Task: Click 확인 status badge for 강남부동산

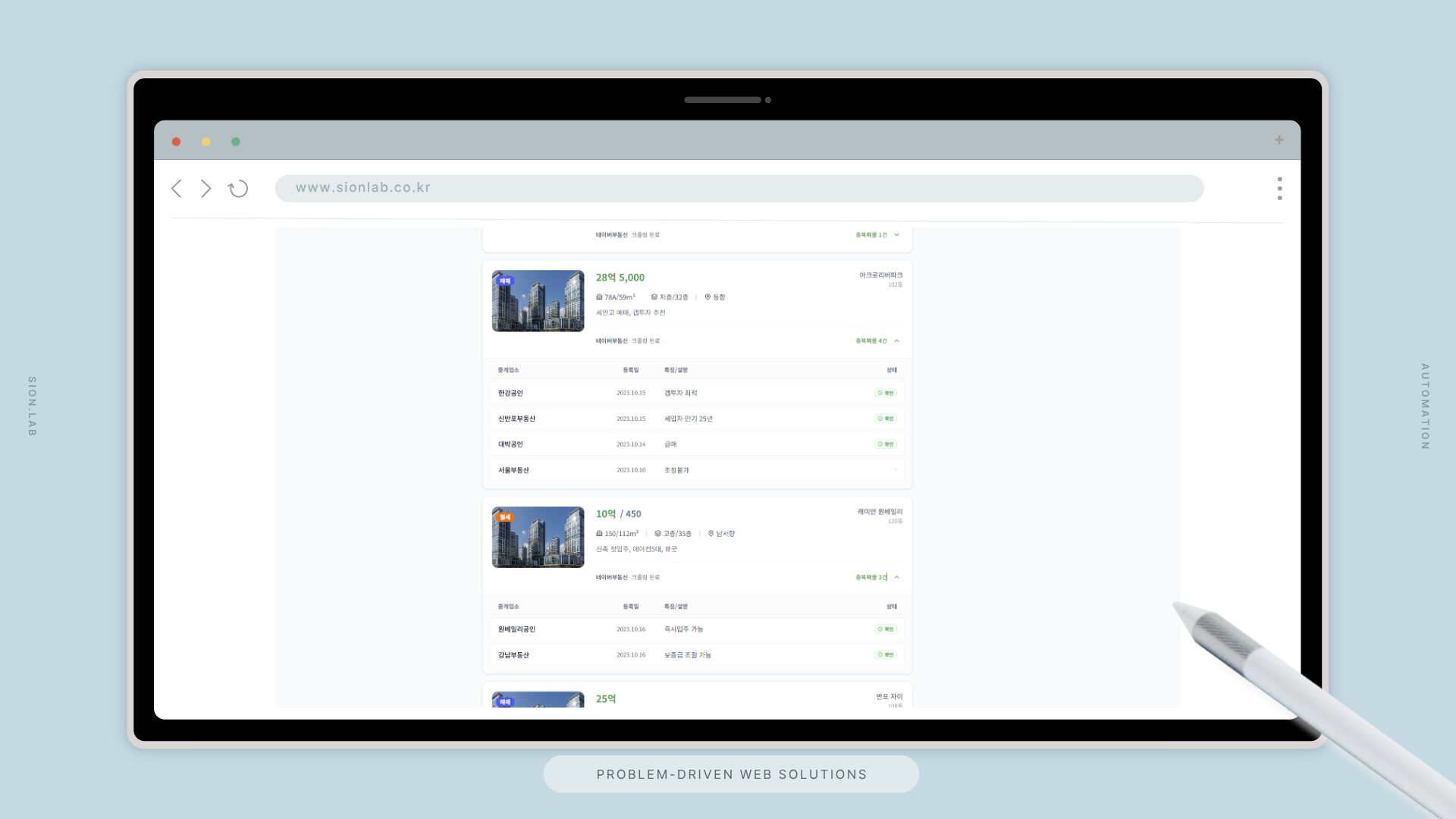Action: tap(885, 654)
